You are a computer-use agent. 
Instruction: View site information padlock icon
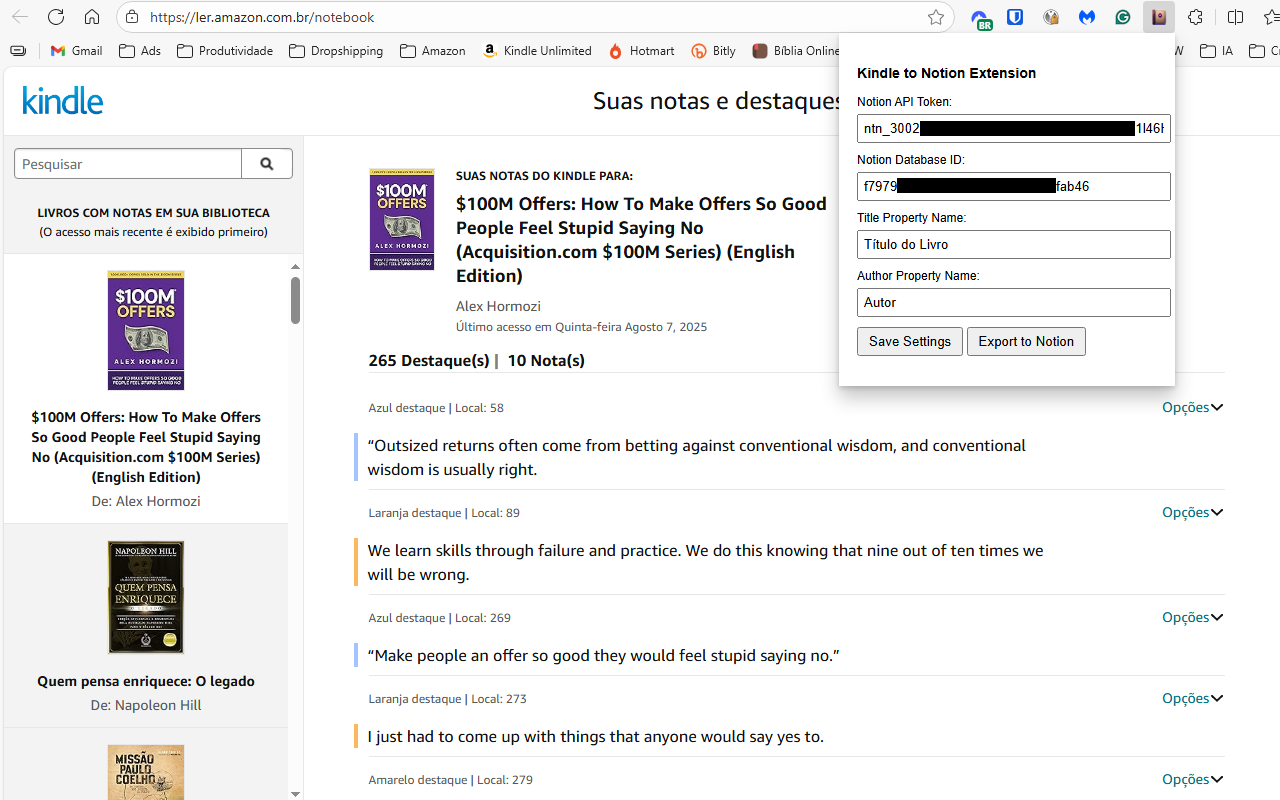133,17
